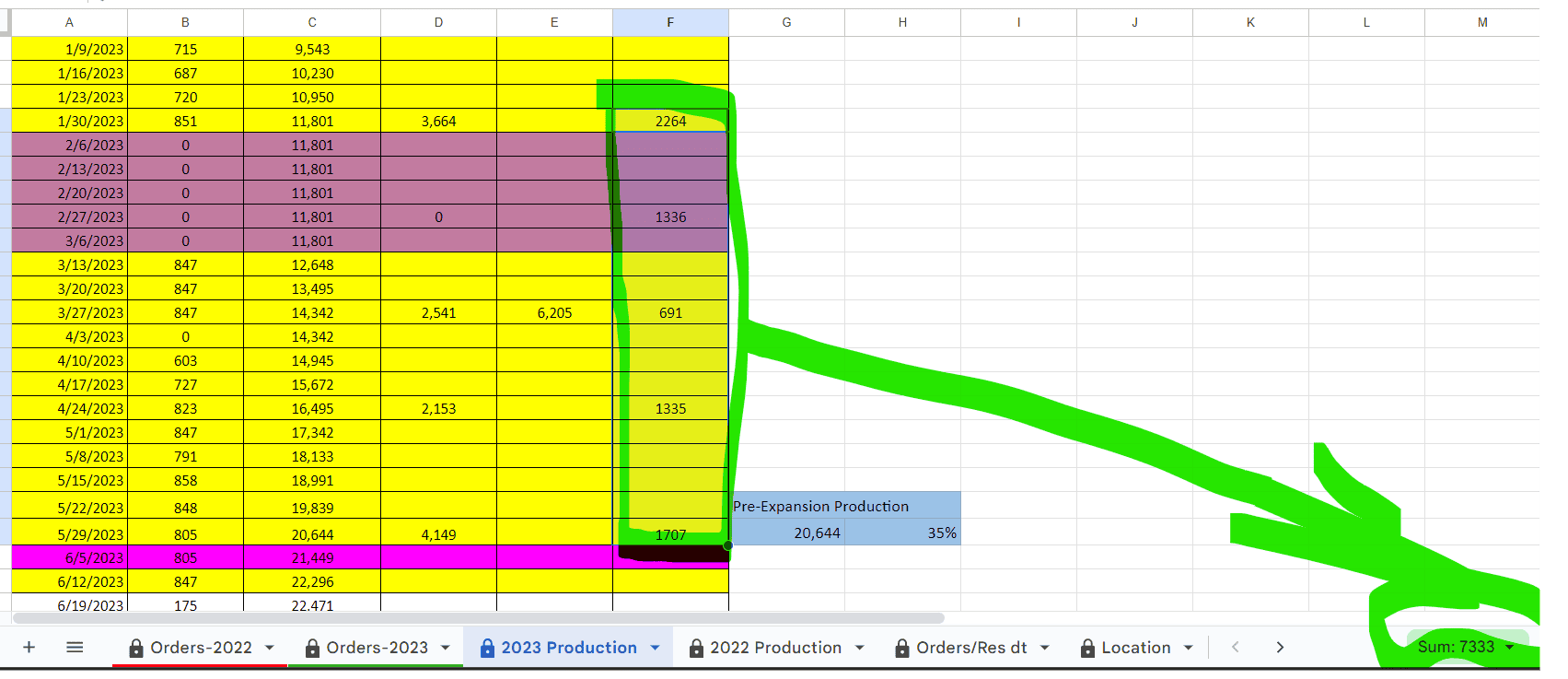Open the All Sheets list icon

coord(75,648)
